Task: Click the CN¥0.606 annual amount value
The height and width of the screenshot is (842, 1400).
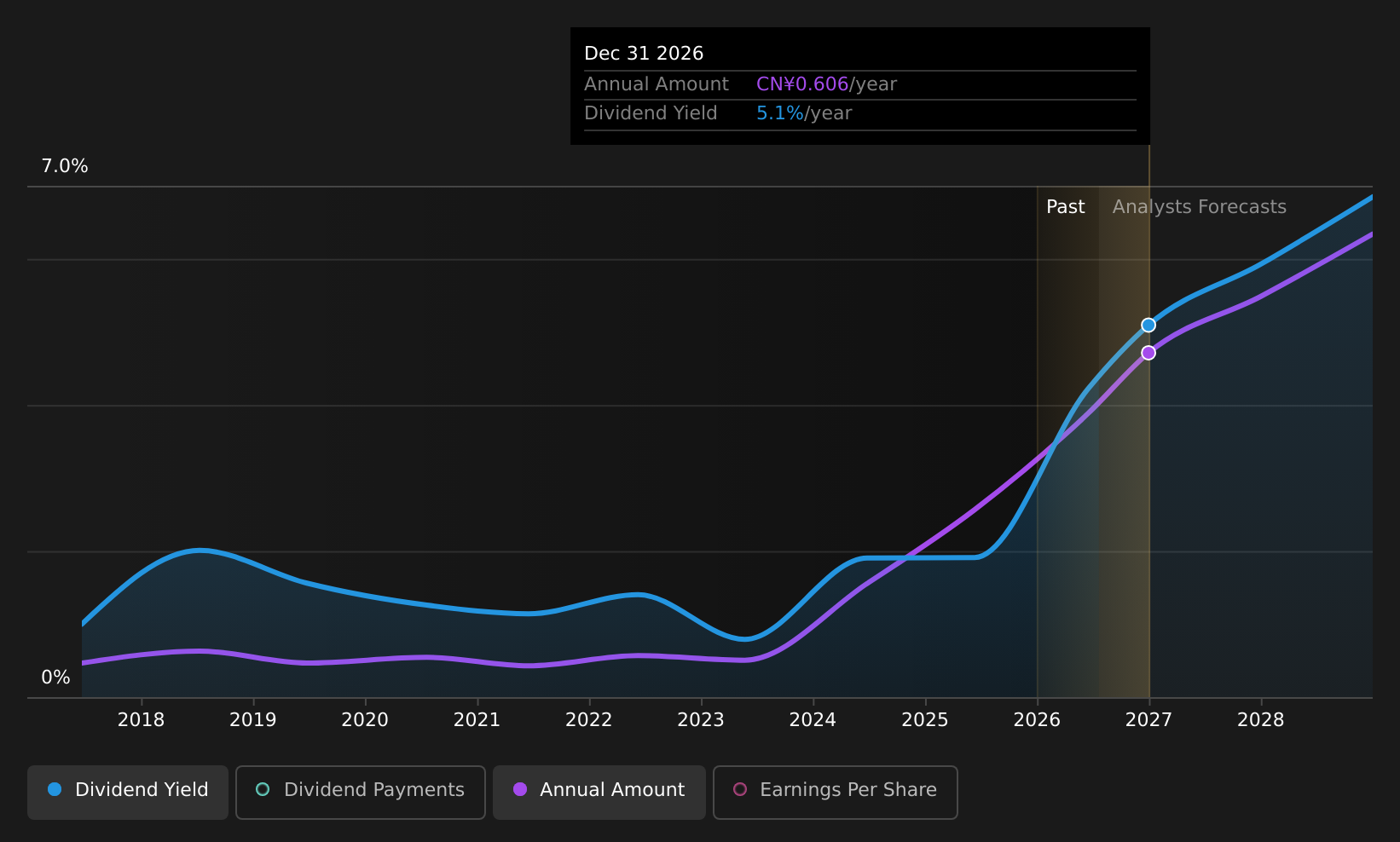Action: 802,84
